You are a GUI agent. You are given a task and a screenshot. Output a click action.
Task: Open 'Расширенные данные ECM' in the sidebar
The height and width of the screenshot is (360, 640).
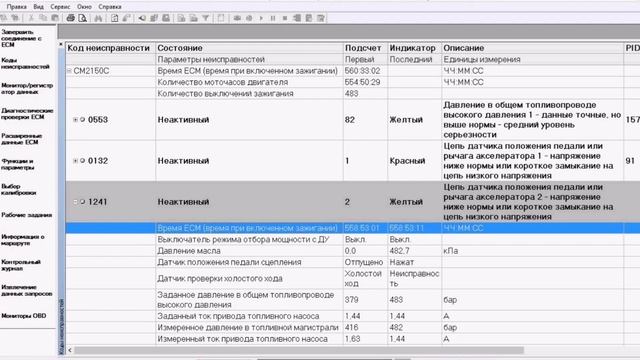[x=21, y=139]
